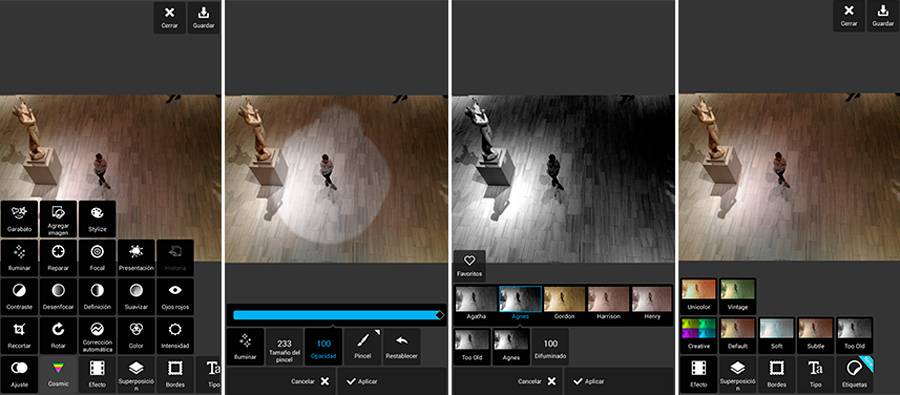Open the Creative effect category
Image resolution: width=900 pixels, height=395 pixels.
click(x=699, y=335)
